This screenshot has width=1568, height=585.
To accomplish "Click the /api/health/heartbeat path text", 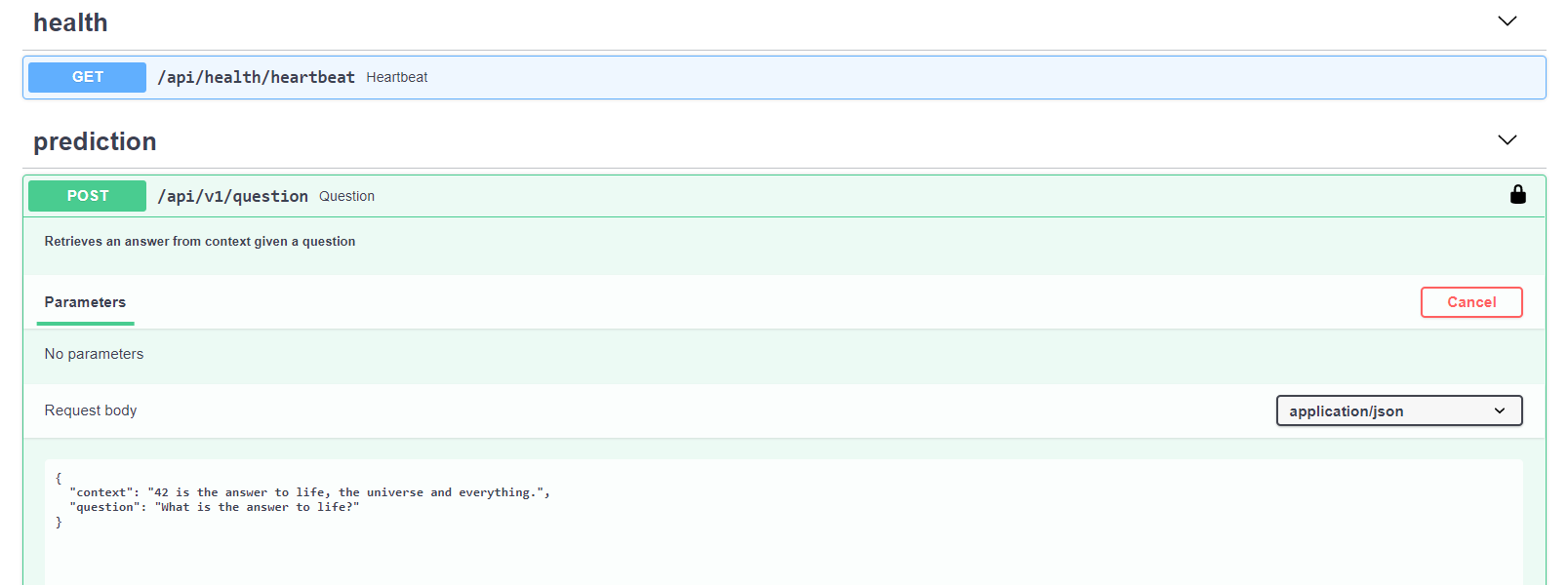I will [x=256, y=77].
